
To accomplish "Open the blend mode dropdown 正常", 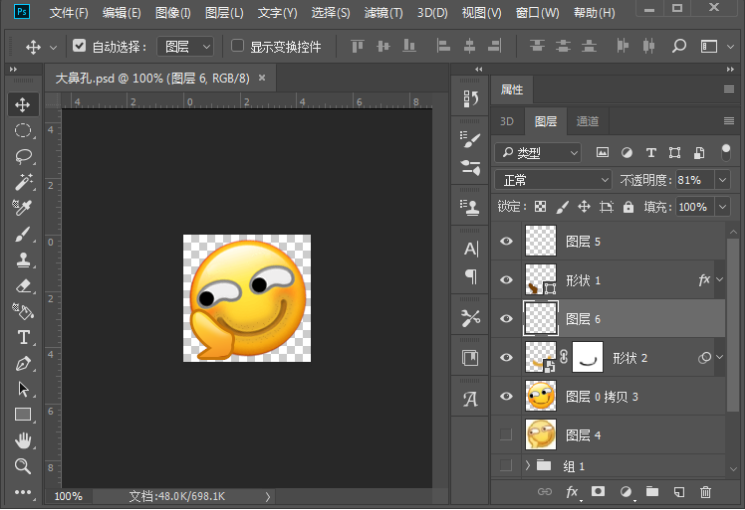I will (554, 180).
